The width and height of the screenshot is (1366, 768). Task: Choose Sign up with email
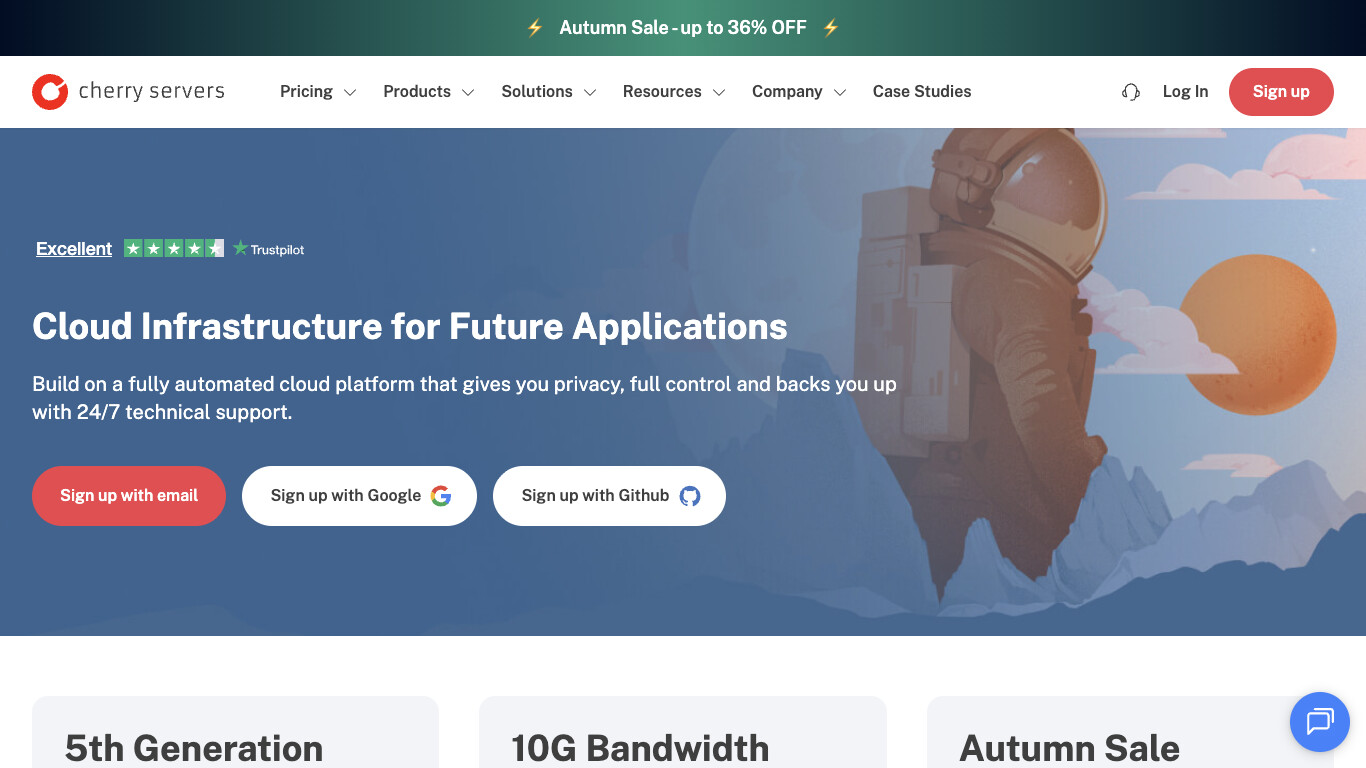tap(129, 496)
